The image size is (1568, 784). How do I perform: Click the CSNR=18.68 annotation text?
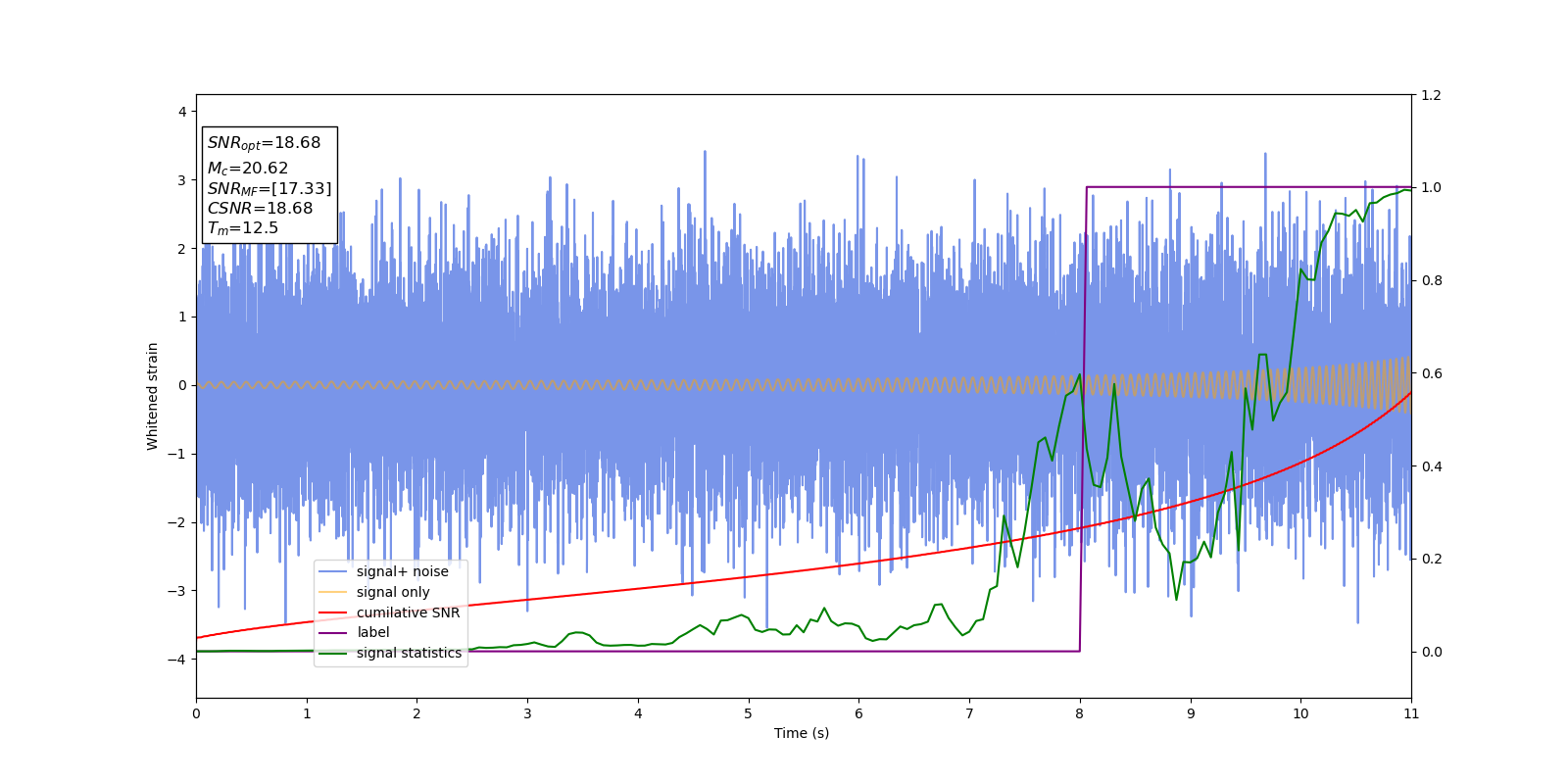(x=260, y=208)
